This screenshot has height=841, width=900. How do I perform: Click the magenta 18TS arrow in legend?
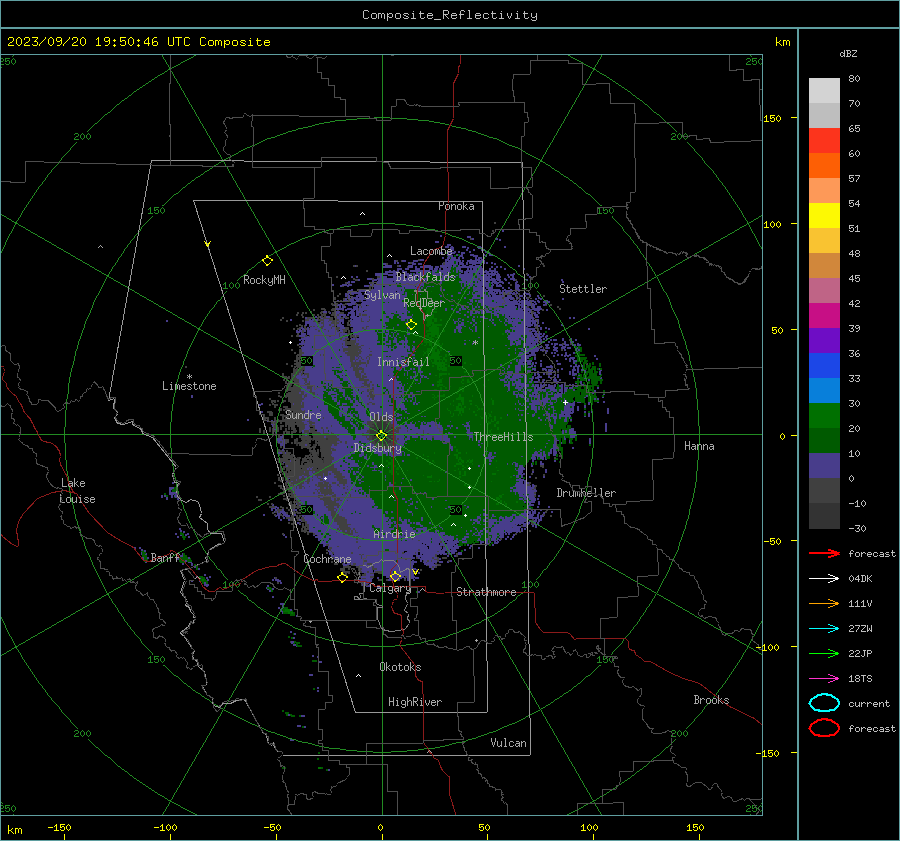tap(824, 679)
